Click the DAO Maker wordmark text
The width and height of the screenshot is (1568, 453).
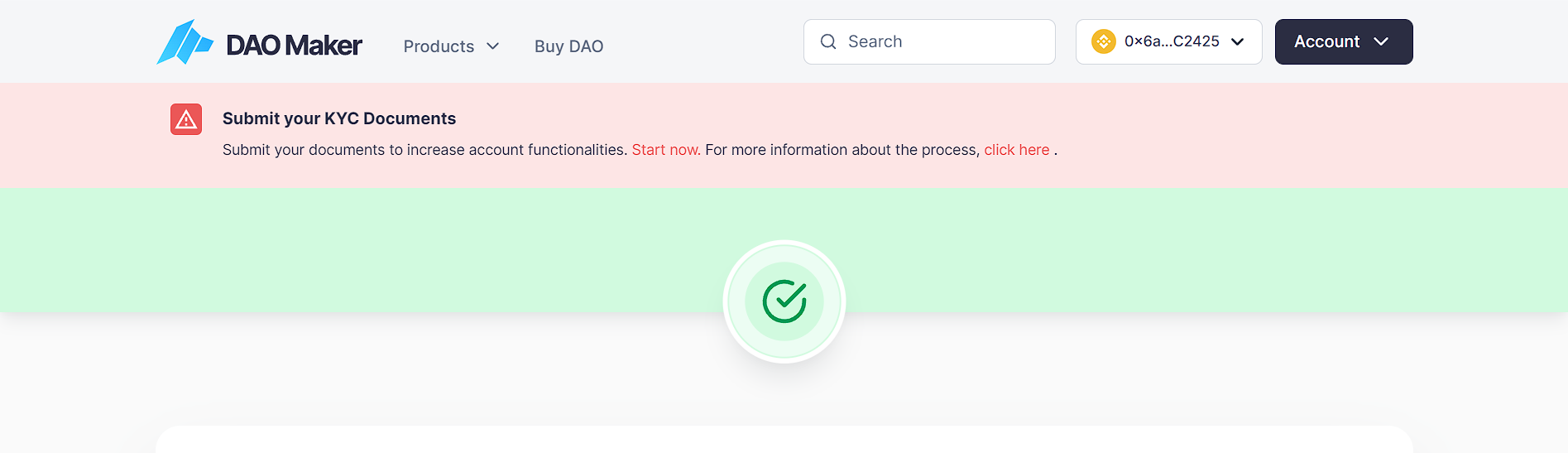(x=294, y=46)
